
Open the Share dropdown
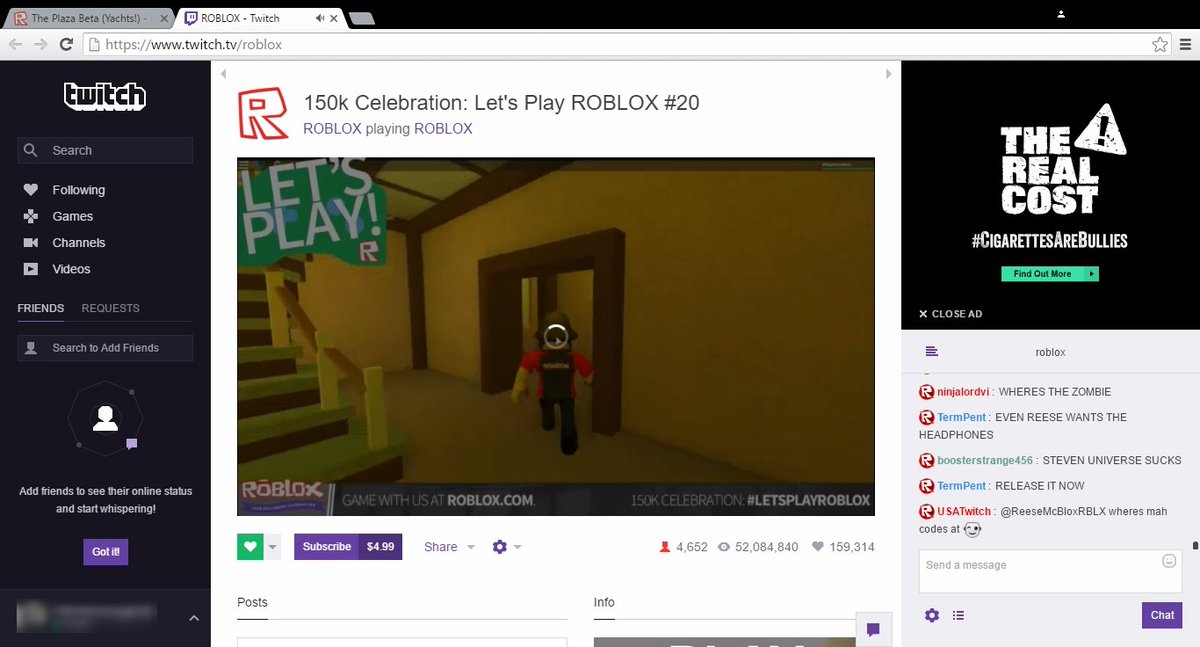[449, 547]
